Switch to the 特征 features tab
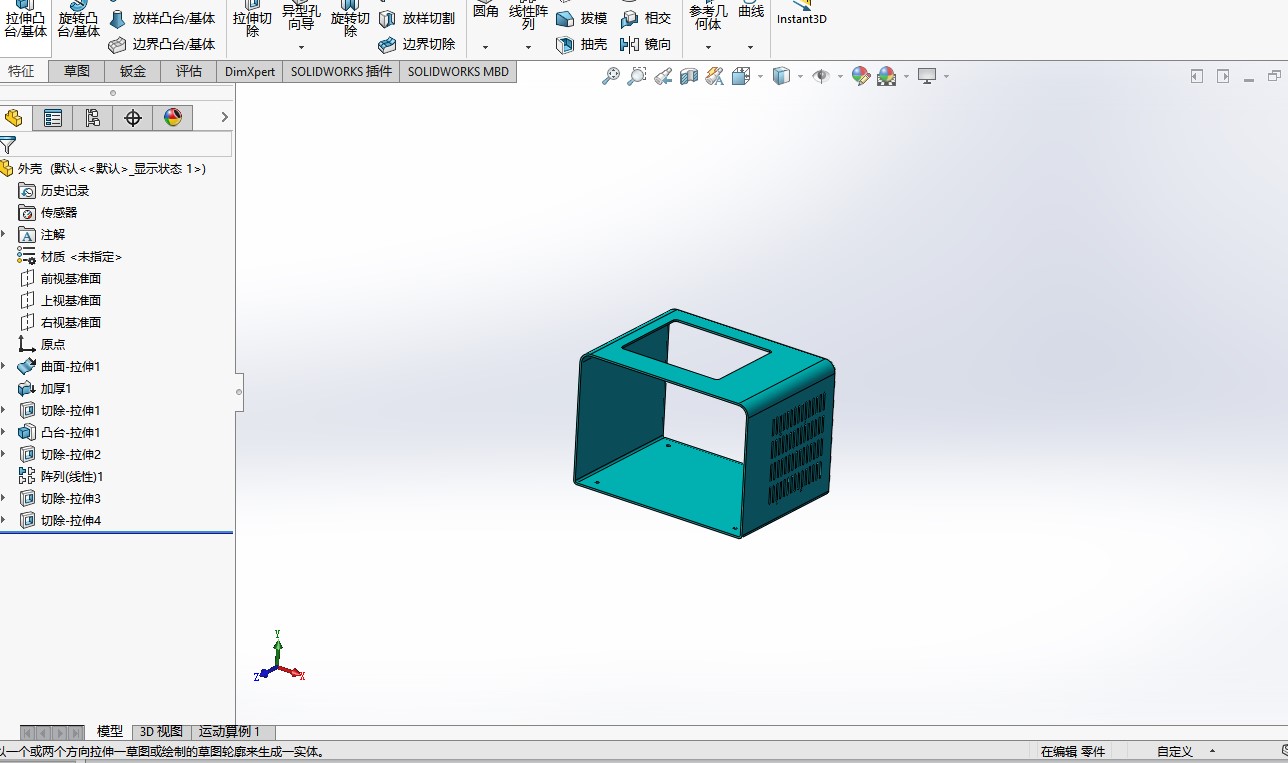The image size is (1288, 763). pyautogui.click(x=21, y=71)
